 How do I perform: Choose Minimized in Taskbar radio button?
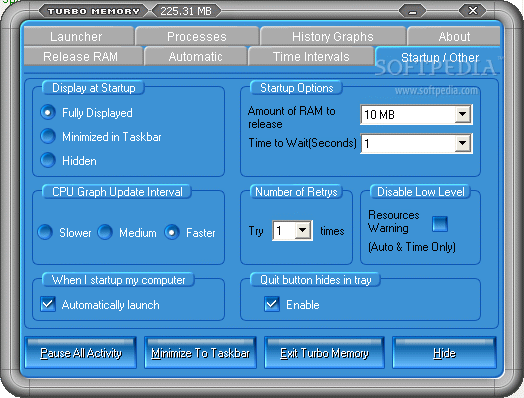click(48, 136)
